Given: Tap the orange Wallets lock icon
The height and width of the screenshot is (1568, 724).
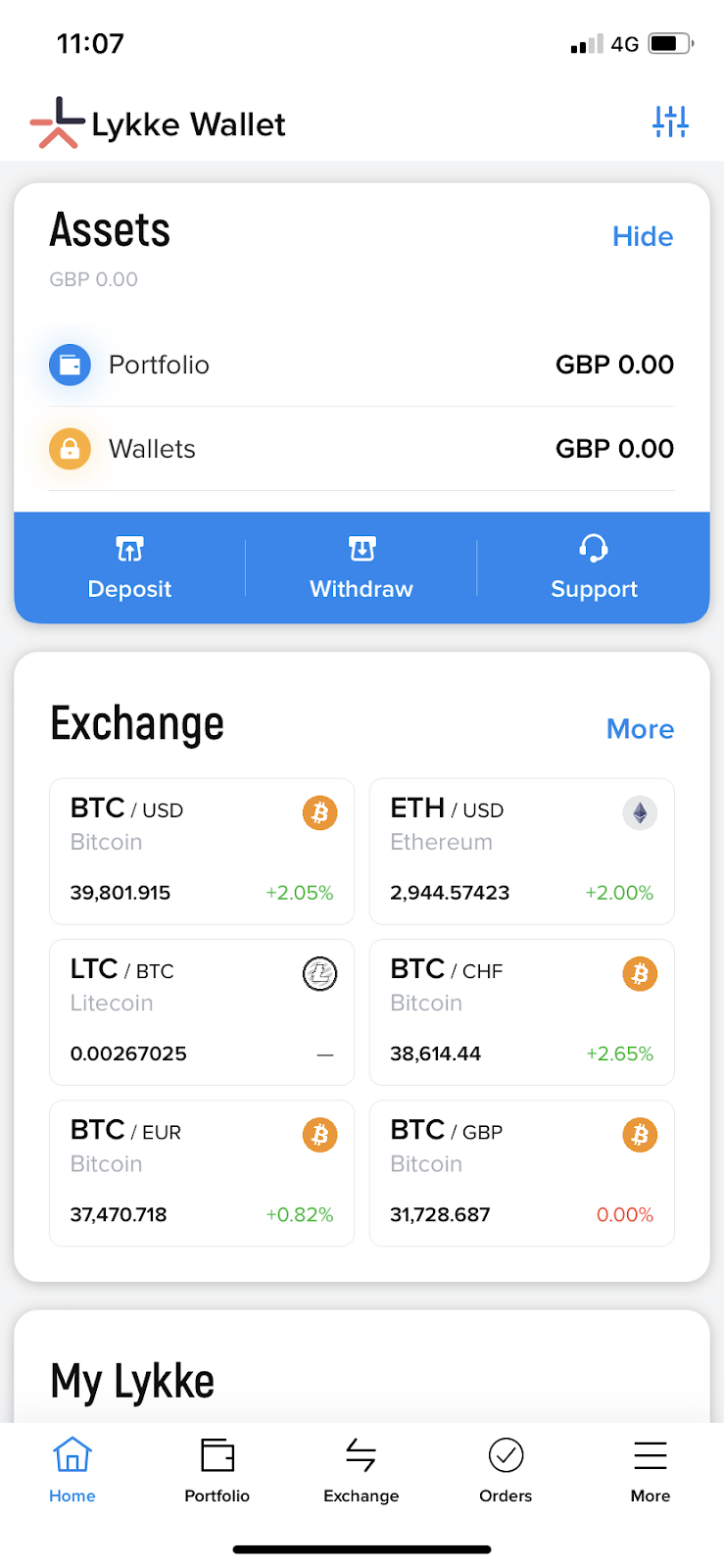Looking at the screenshot, I should pyautogui.click(x=70, y=449).
